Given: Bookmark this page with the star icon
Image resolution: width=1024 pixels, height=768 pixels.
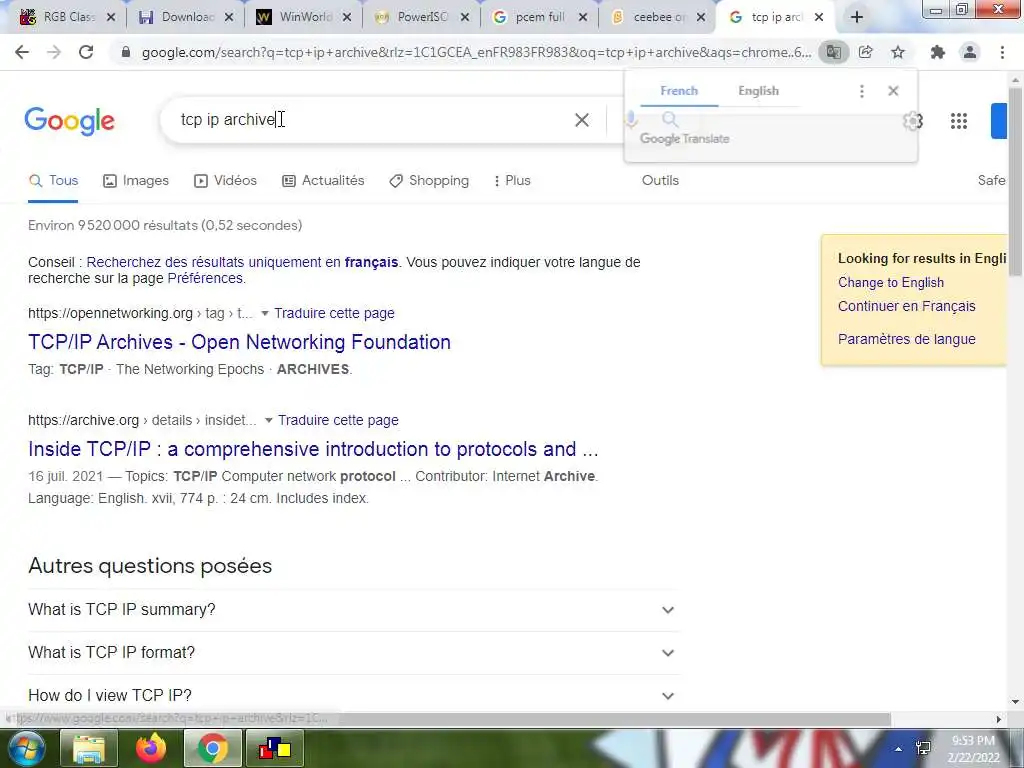Looking at the screenshot, I should (x=898, y=52).
